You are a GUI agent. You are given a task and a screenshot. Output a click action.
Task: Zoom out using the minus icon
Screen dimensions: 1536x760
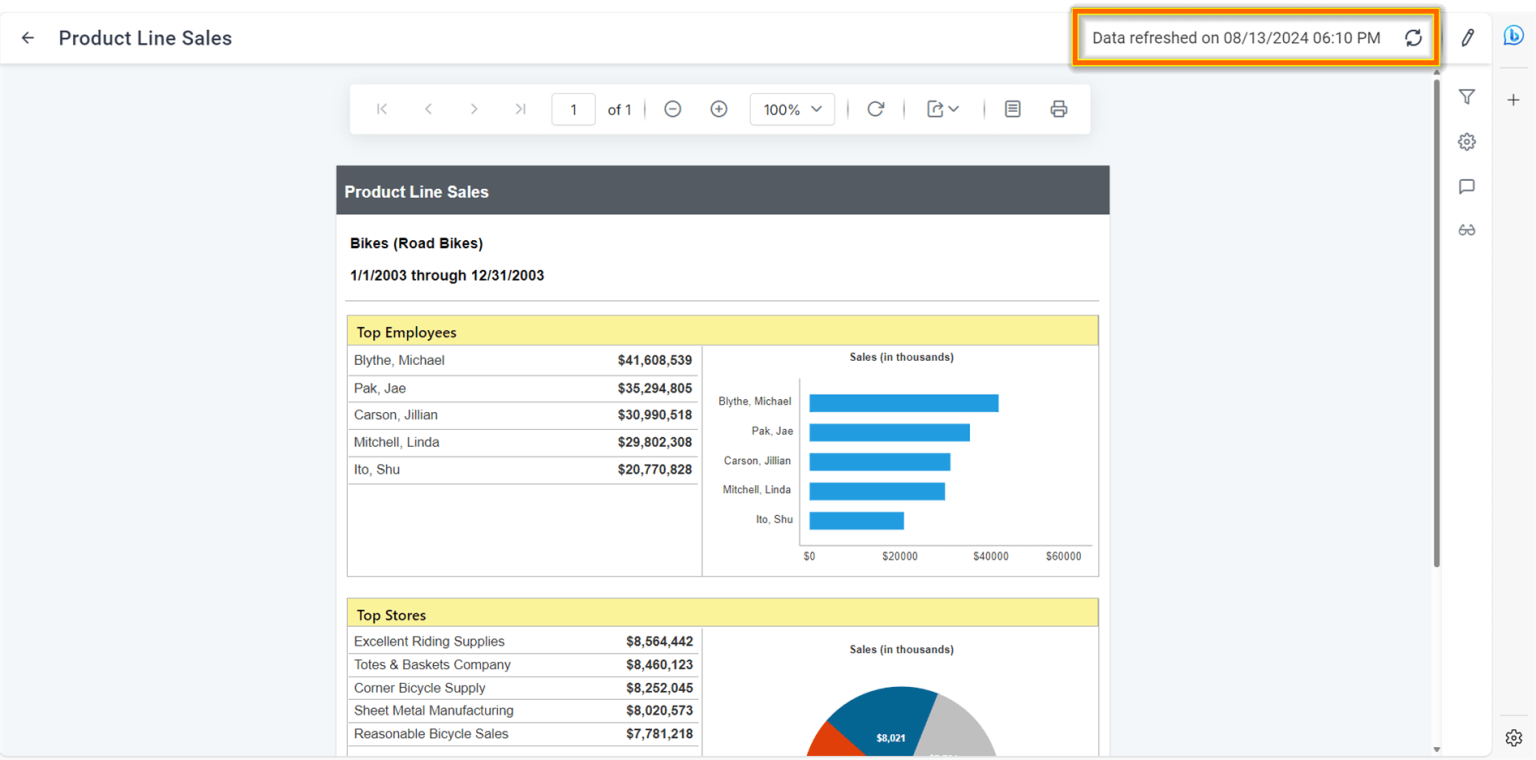pos(672,108)
